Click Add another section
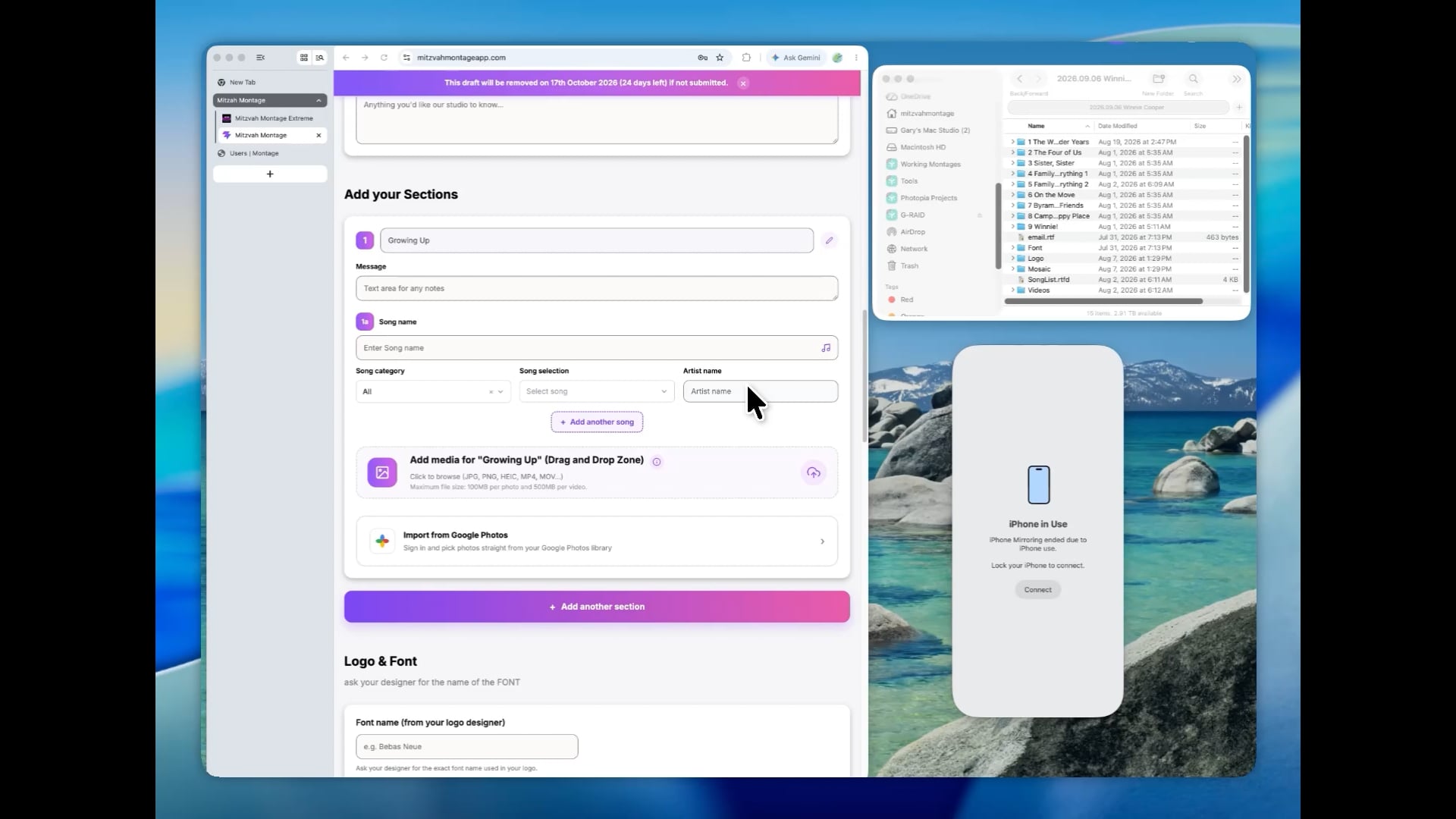1456x819 pixels. point(597,607)
